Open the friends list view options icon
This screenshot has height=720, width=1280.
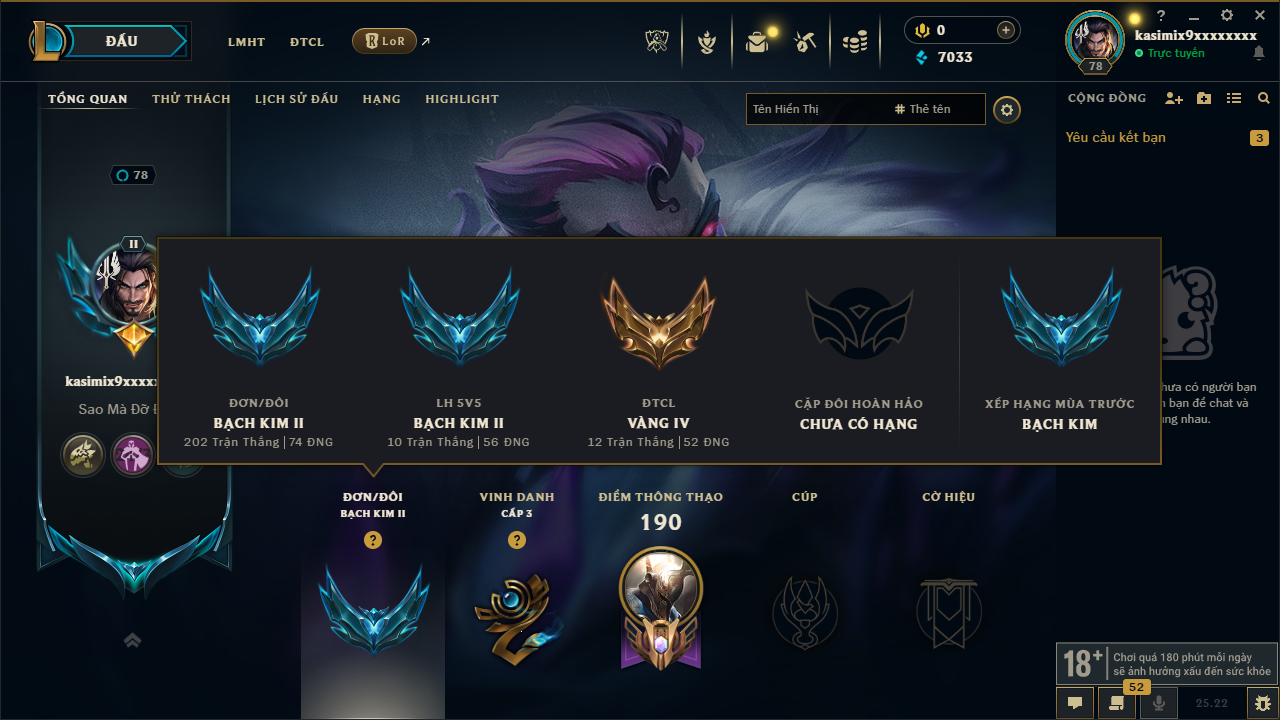1234,98
